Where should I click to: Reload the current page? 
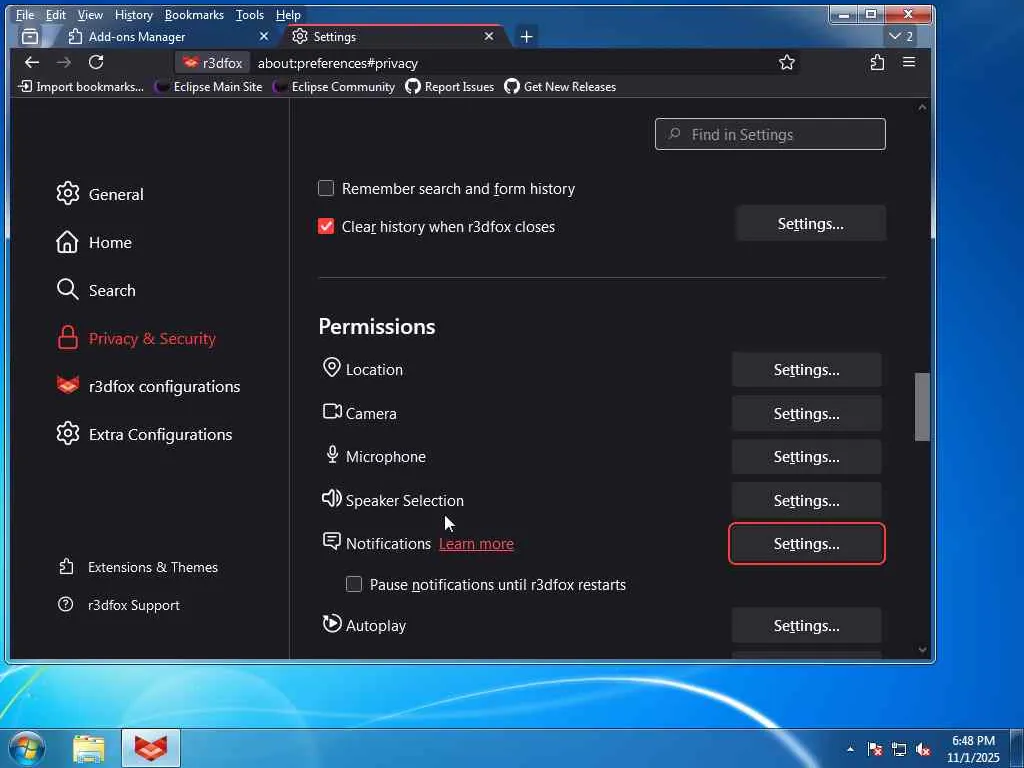96,63
